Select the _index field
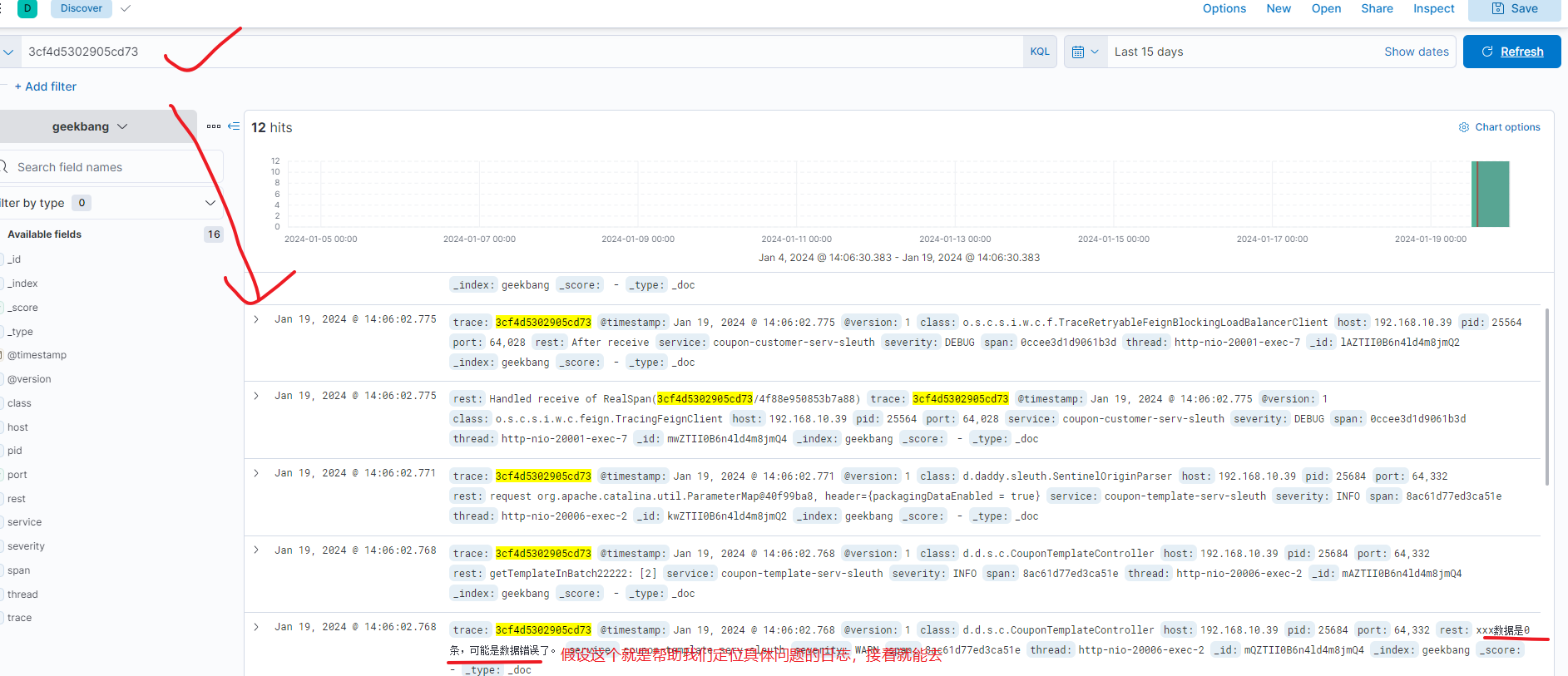This screenshot has height=676, width=1568. (22, 284)
